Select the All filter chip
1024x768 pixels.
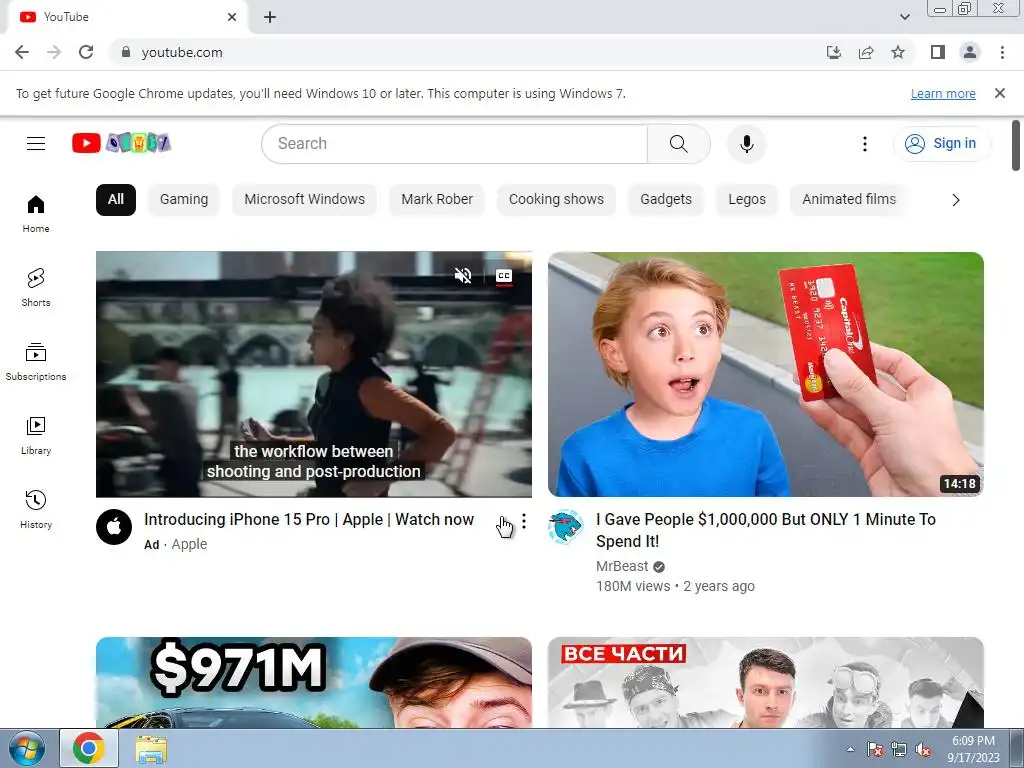(116, 199)
